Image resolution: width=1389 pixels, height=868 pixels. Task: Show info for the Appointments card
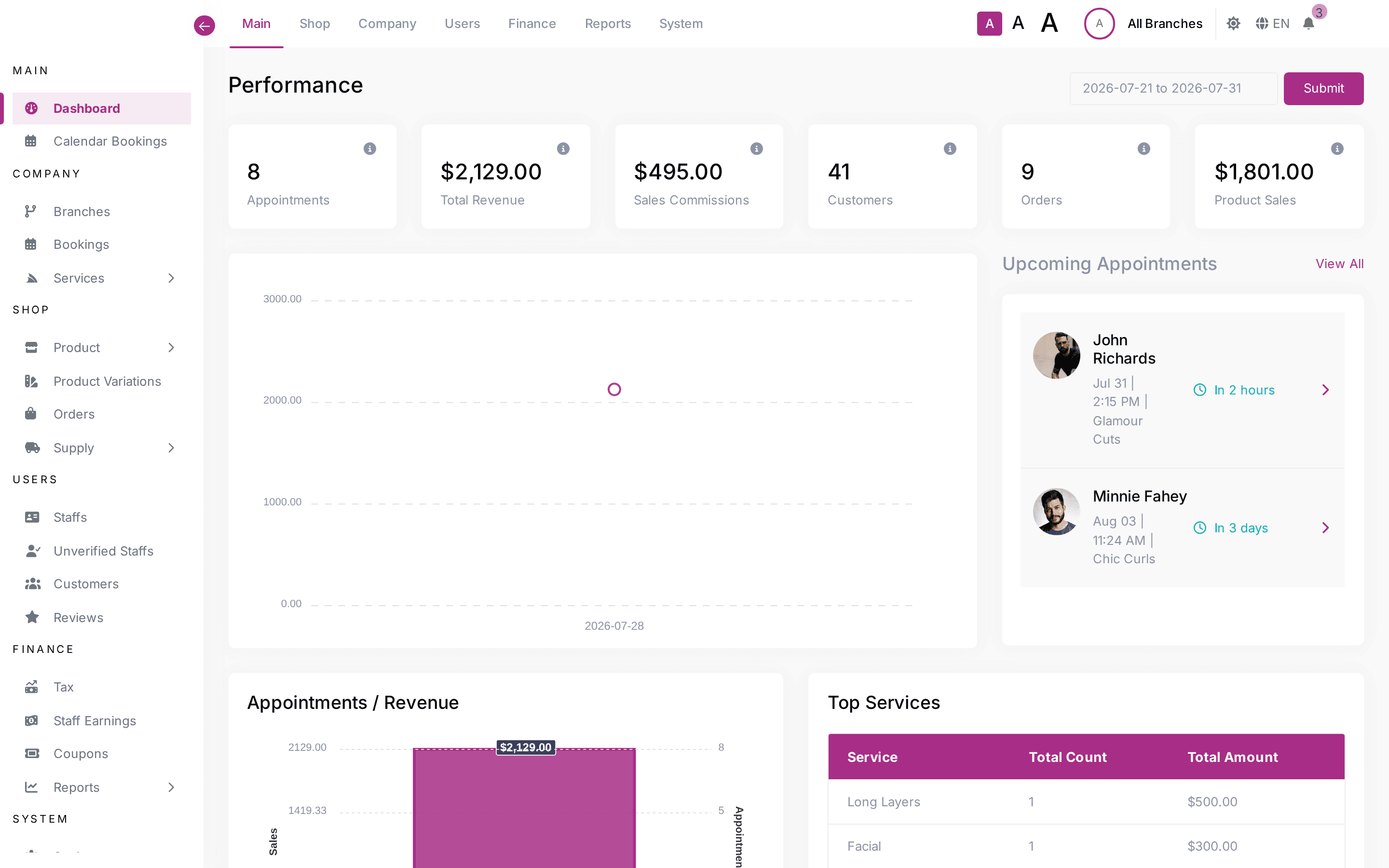[x=369, y=149]
